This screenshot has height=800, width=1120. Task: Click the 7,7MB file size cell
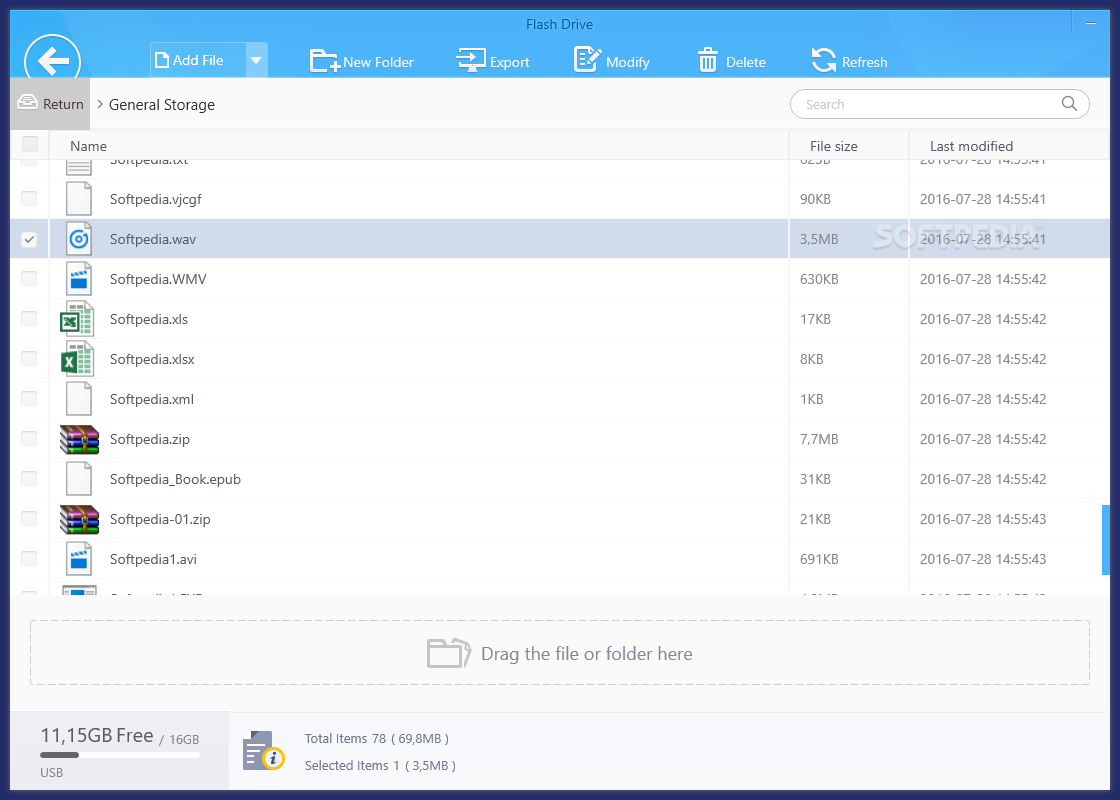819,439
